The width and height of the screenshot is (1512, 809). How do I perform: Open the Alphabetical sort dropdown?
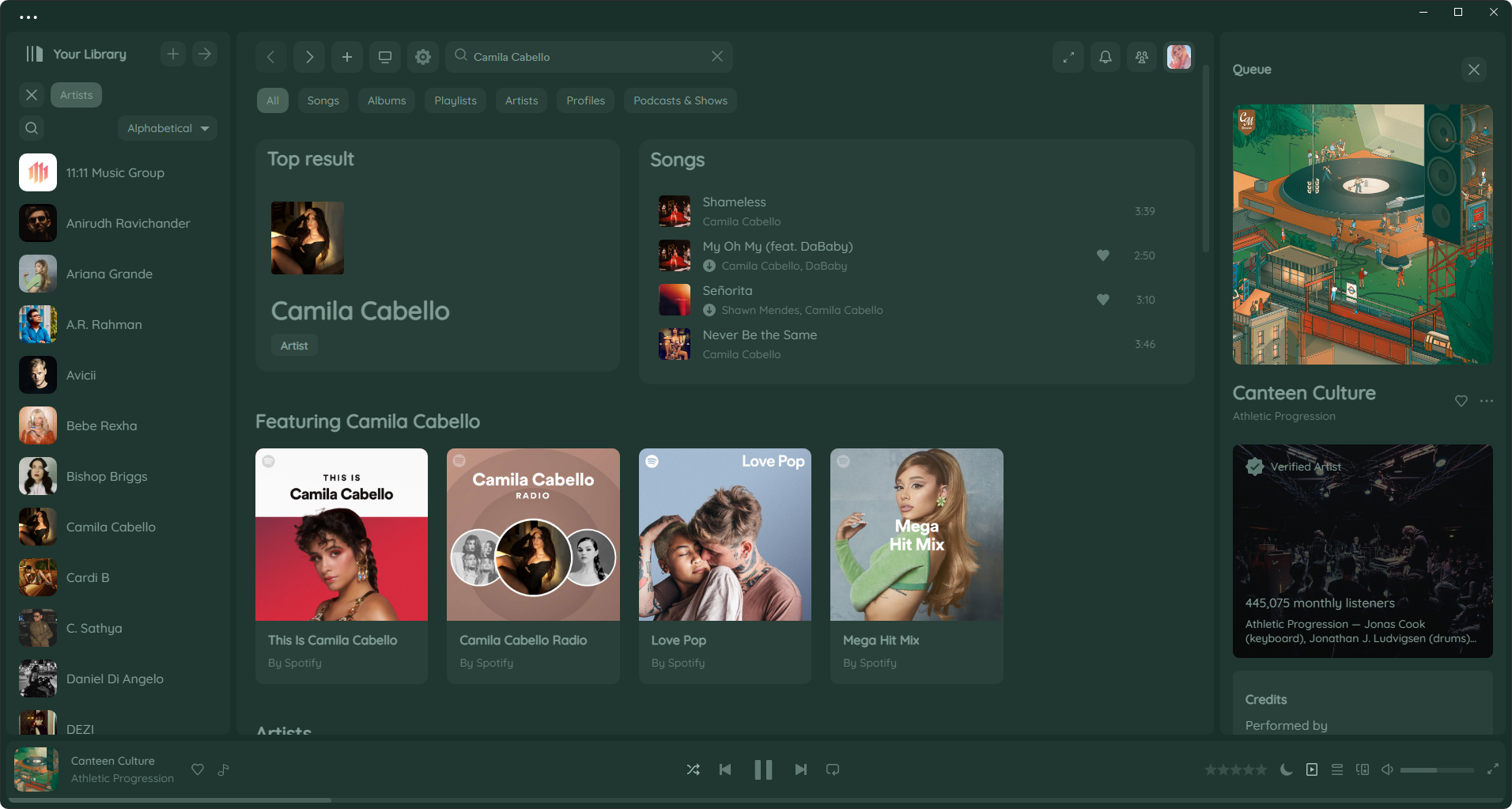click(x=168, y=128)
